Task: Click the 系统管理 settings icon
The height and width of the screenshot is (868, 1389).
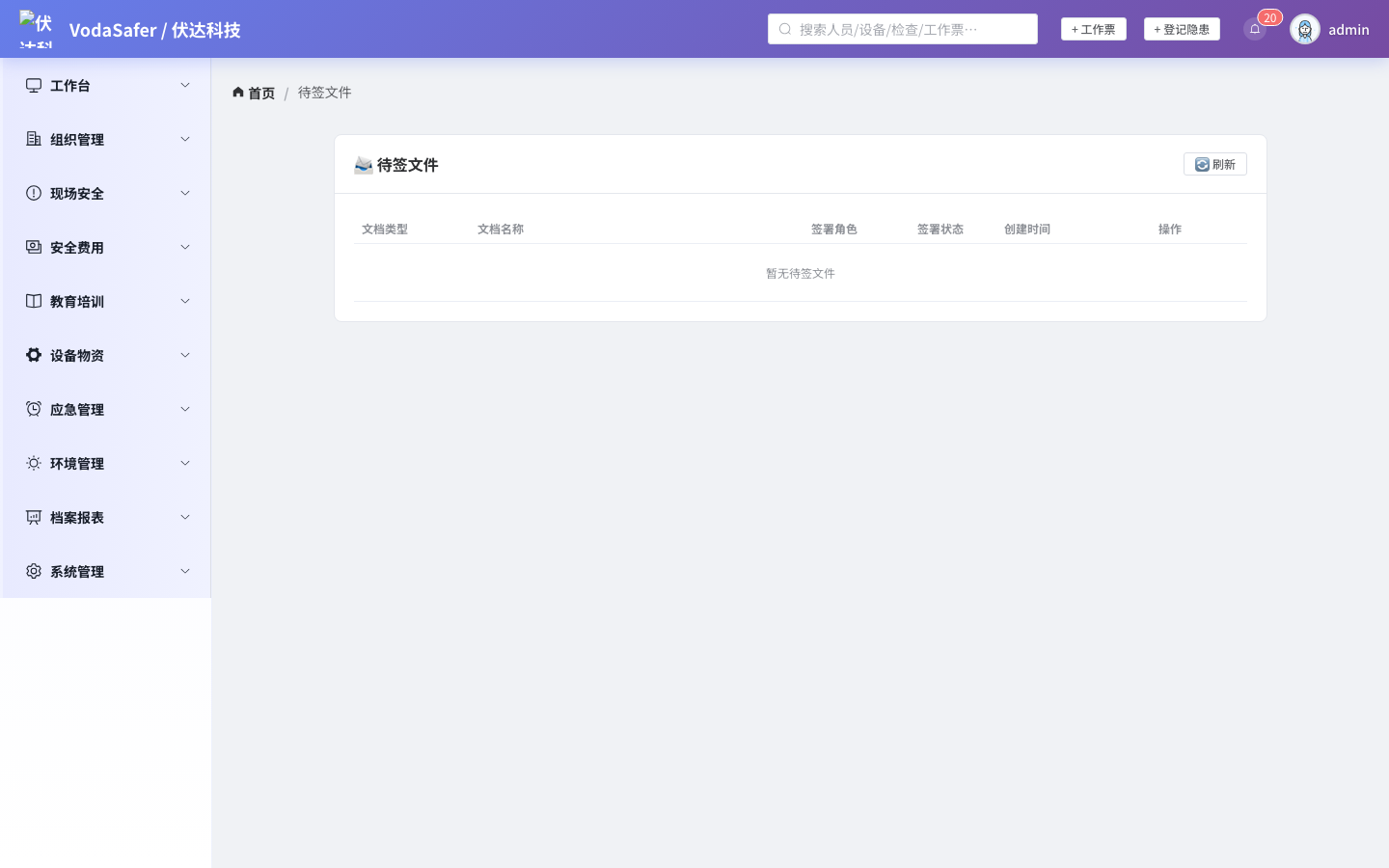Action: 34,571
